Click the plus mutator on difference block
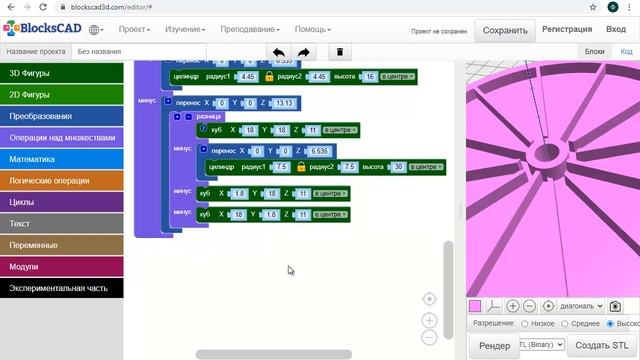This screenshot has height=360, width=640. tap(177, 117)
